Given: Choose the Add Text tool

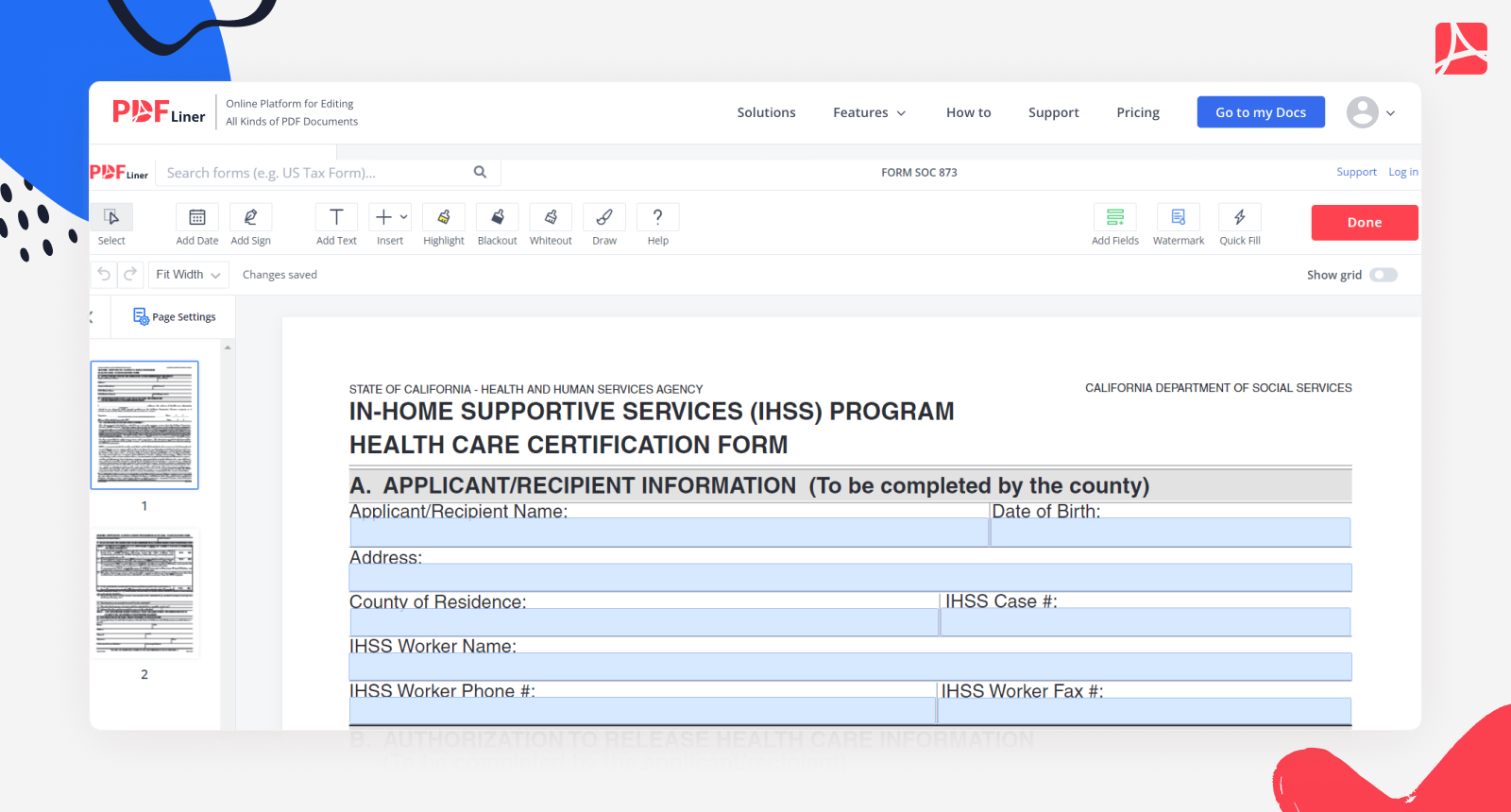Looking at the screenshot, I should 336,218.
